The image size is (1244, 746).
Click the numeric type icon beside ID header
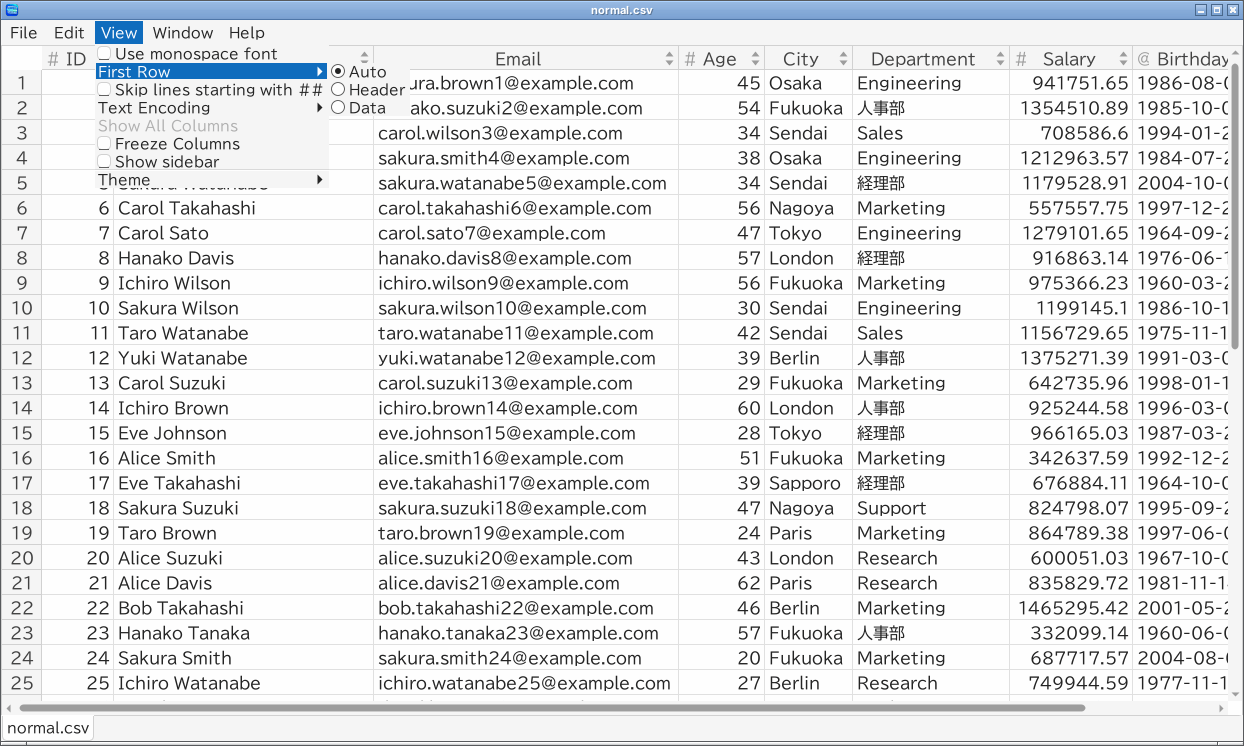(53, 59)
